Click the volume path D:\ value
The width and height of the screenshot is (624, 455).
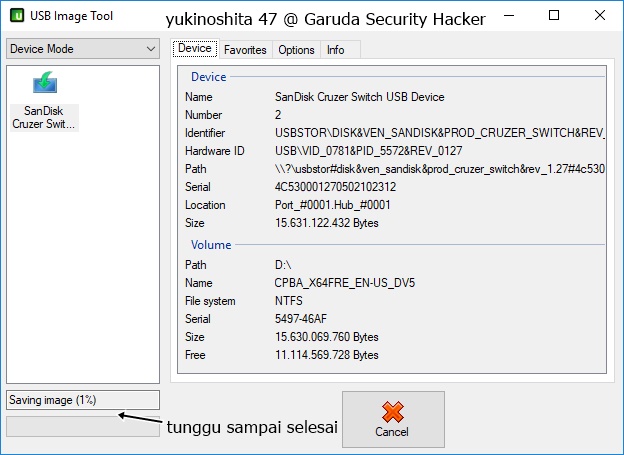tap(284, 265)
